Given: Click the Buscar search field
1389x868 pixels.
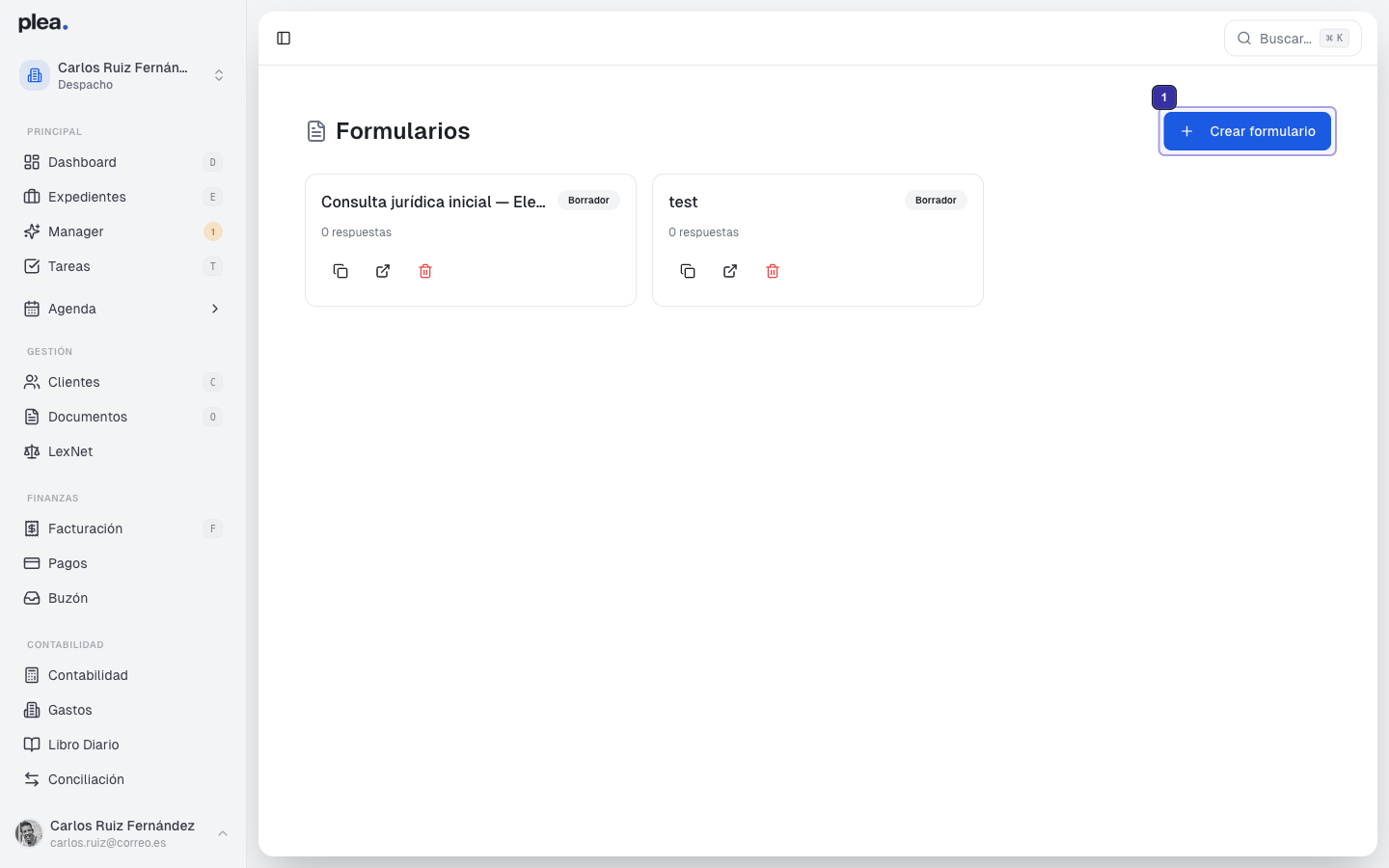Looking at the screenshot, I should pyautogui.click(x=1293, y=39).
